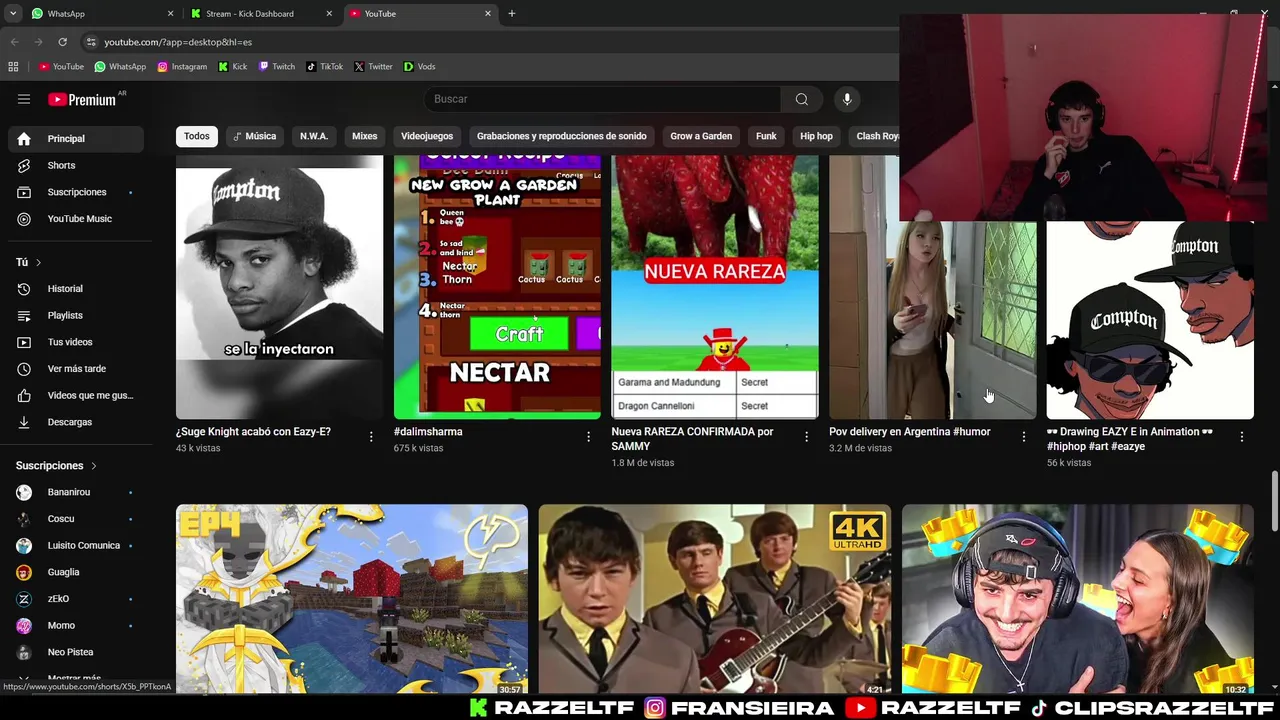Open Ver más tarde list
Screen dimensions: 1280x720
[x=76, y=369]
